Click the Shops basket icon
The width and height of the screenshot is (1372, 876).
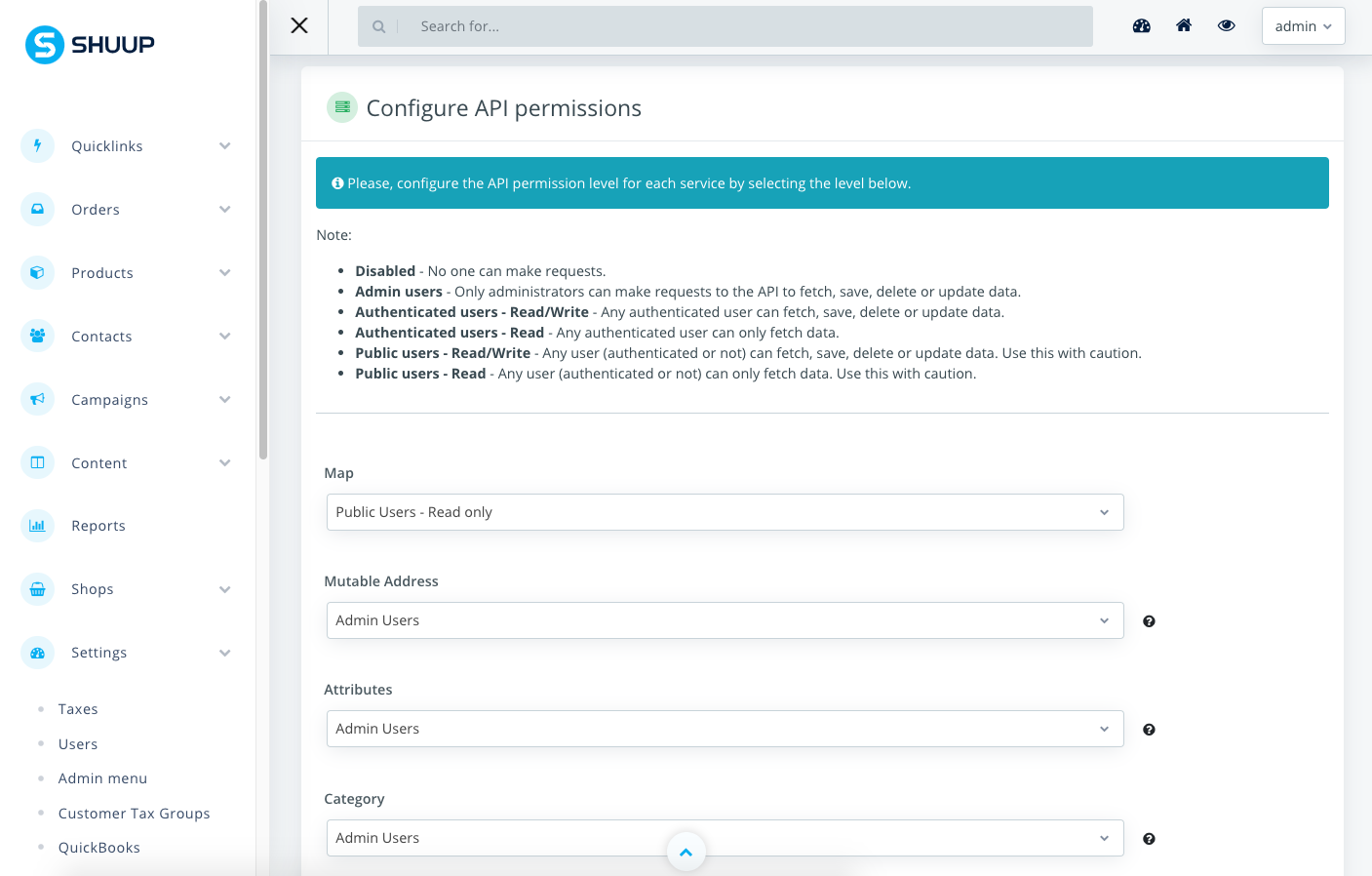coord(37,589)
